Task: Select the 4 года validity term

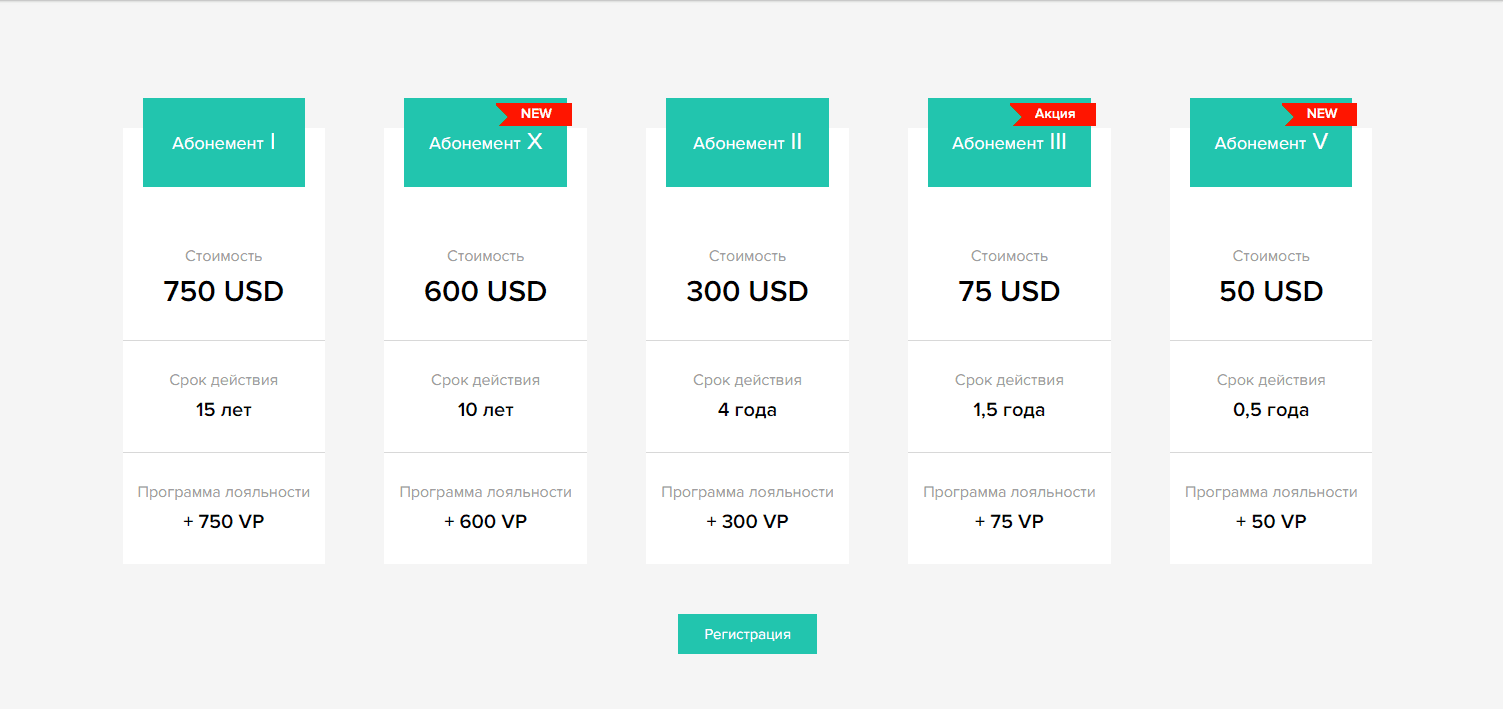Action: [747, 410]
